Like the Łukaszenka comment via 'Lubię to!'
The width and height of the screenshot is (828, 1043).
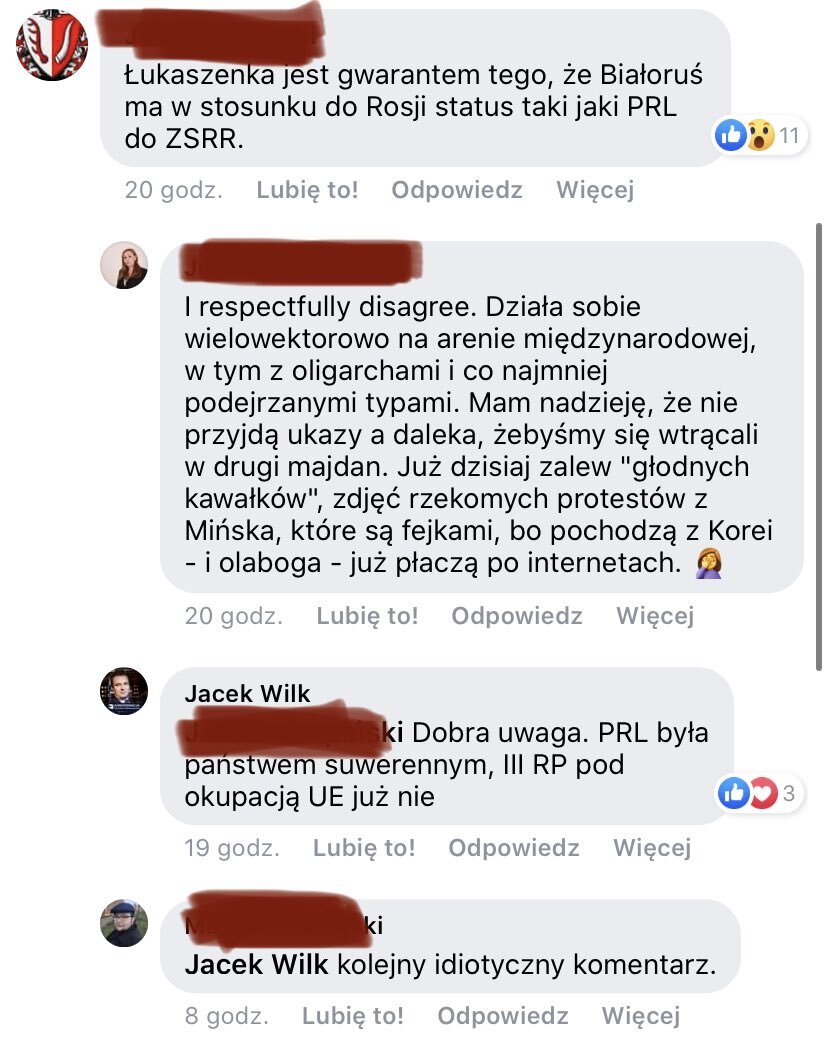307,190
